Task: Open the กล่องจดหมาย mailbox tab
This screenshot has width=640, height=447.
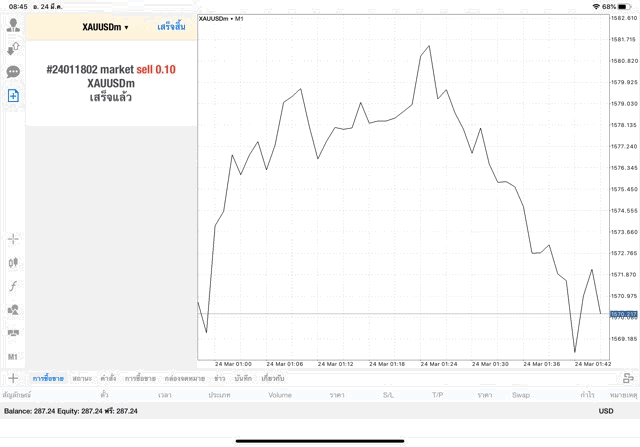Action: (184, 379)
